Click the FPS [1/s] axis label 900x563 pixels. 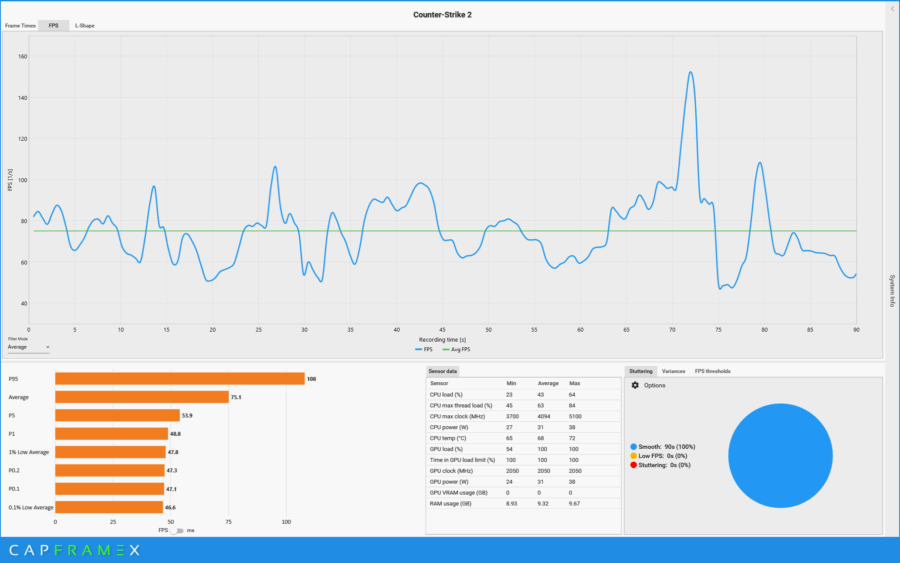10,180
